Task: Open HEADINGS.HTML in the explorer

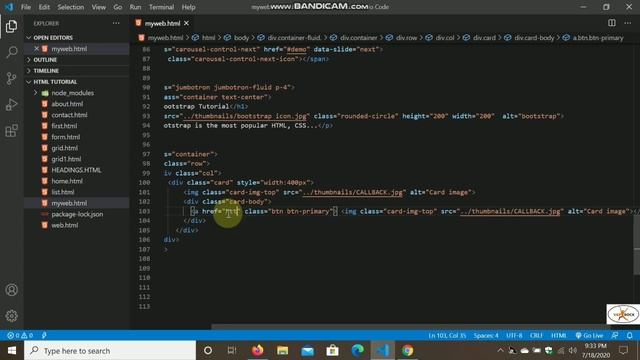Action: pyautogui.click(x=76, y=170)
